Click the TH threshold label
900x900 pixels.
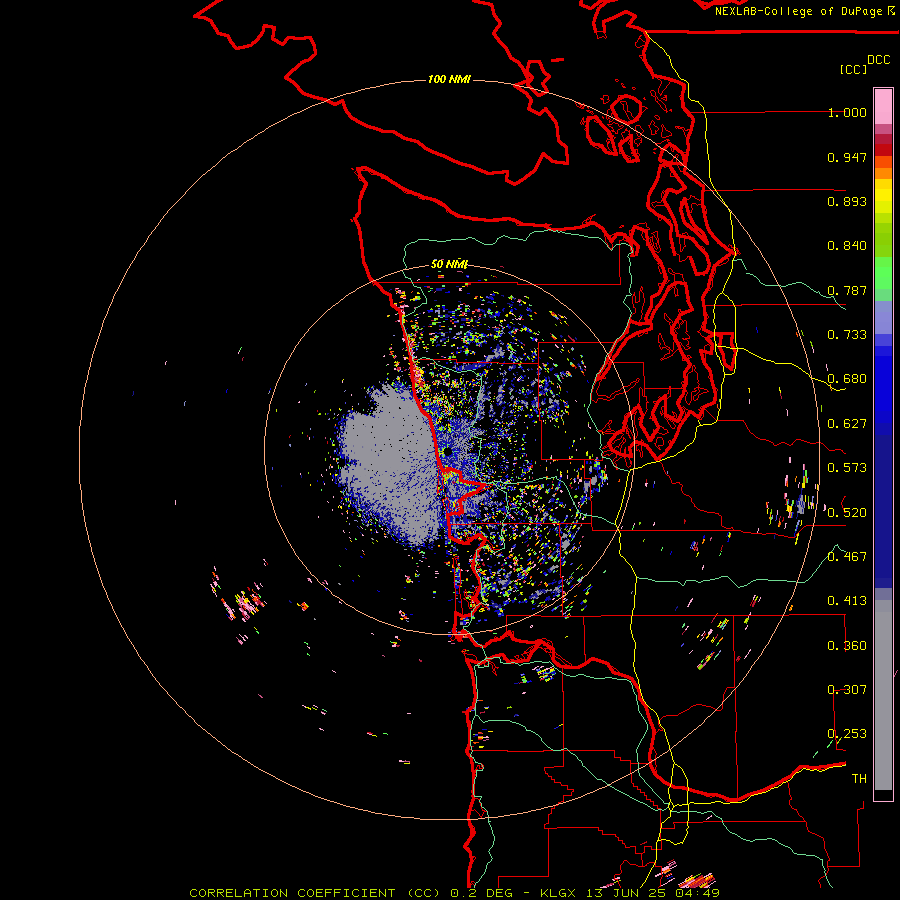(859, 779)
